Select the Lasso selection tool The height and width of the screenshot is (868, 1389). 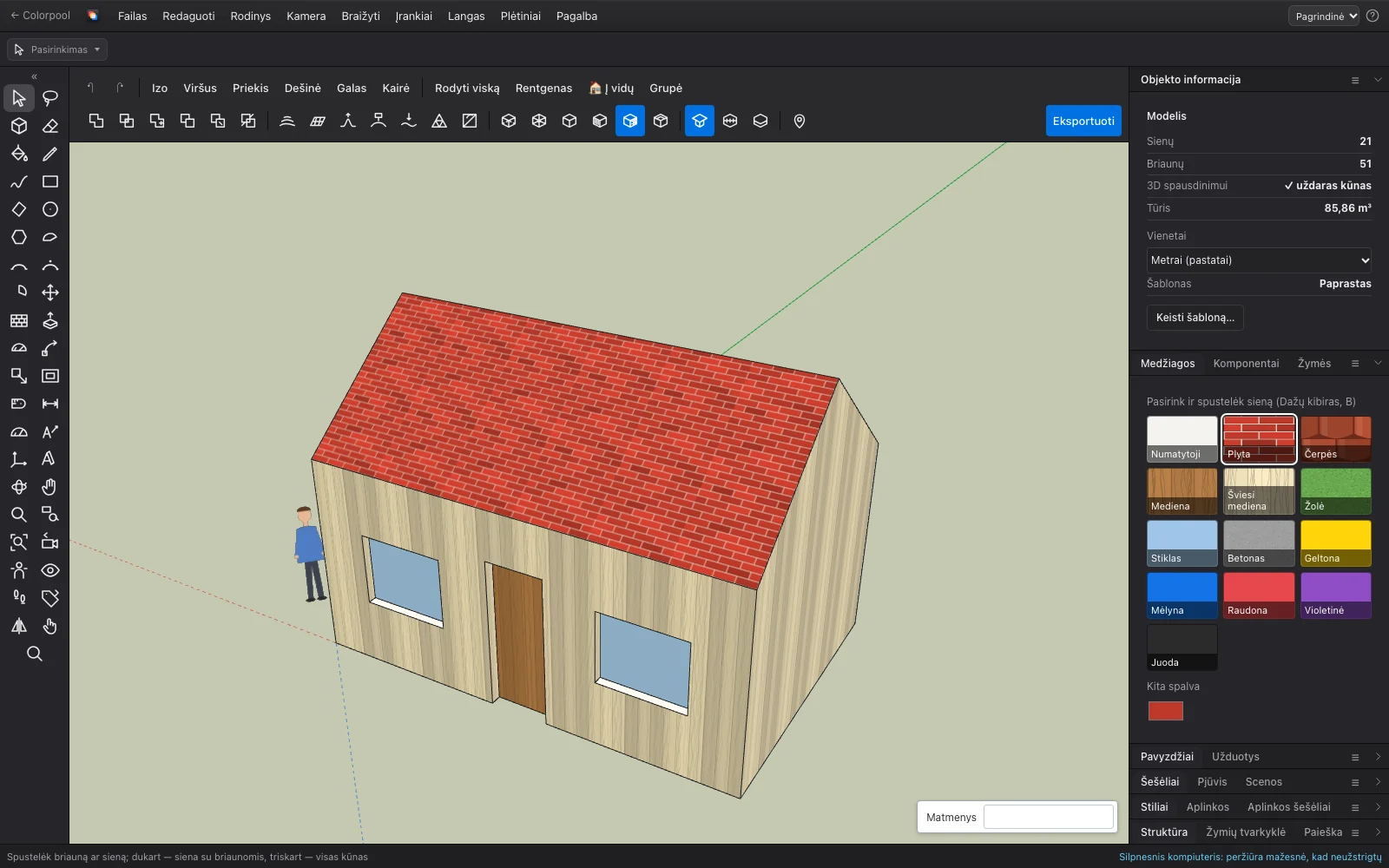pos(50,98)
